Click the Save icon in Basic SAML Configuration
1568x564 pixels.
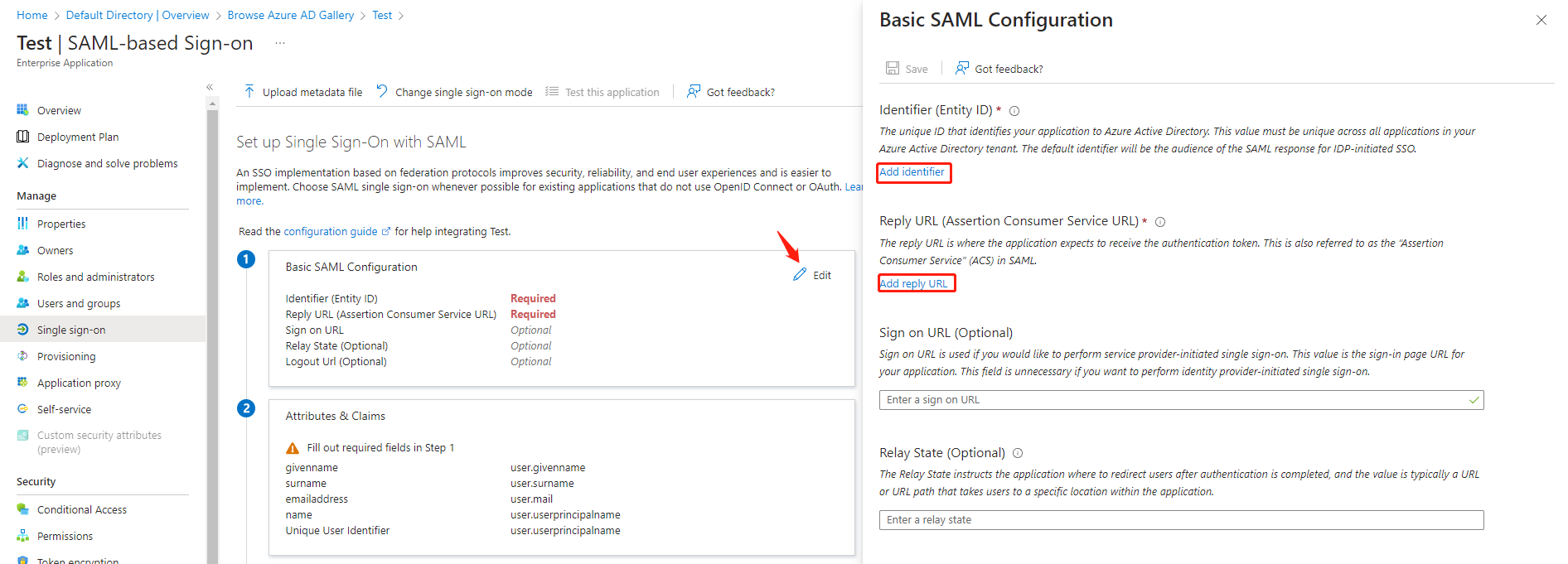tap(892, 68)
